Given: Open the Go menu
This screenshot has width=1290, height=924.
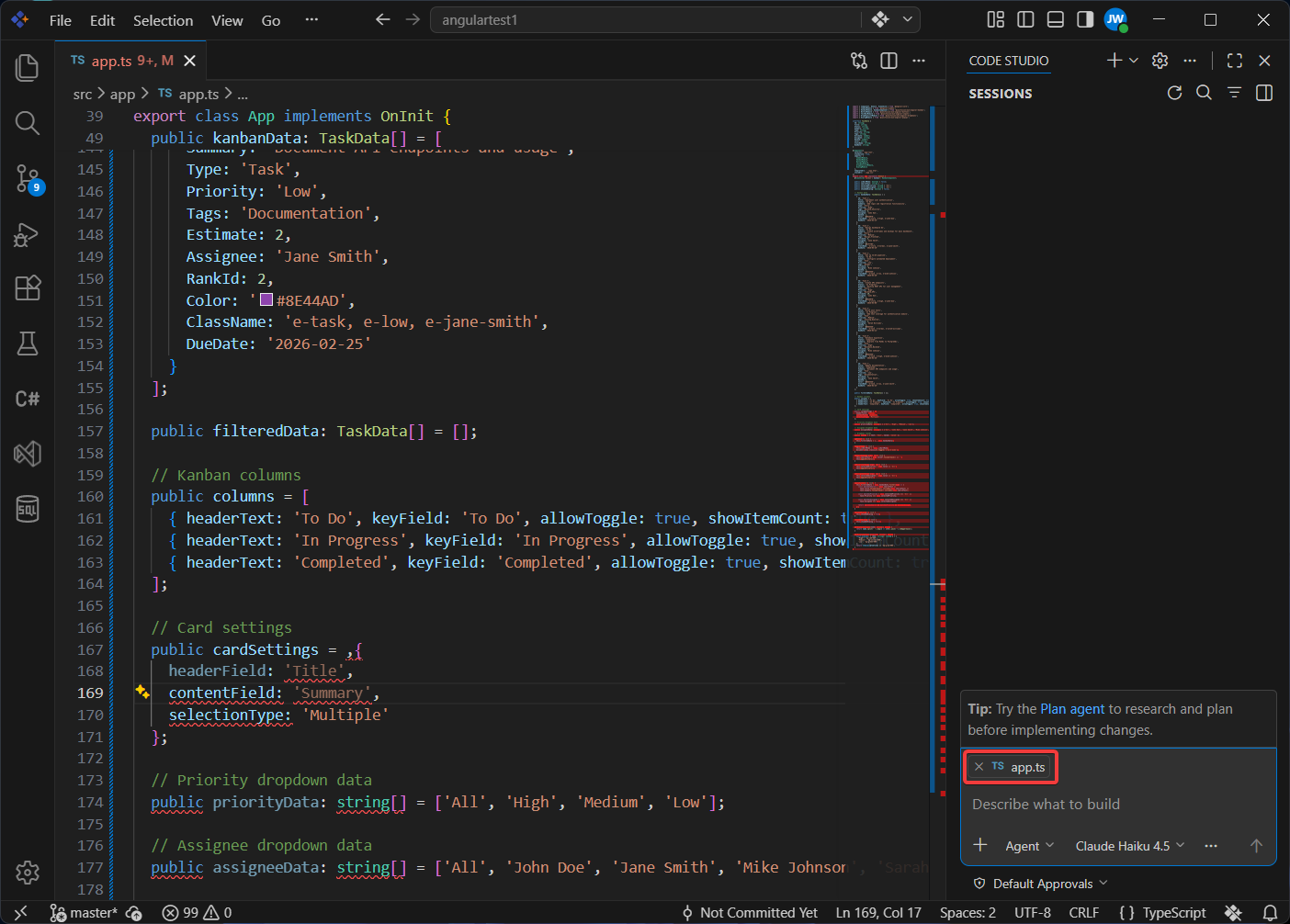Looking at the screenshot, I should 271,20.
